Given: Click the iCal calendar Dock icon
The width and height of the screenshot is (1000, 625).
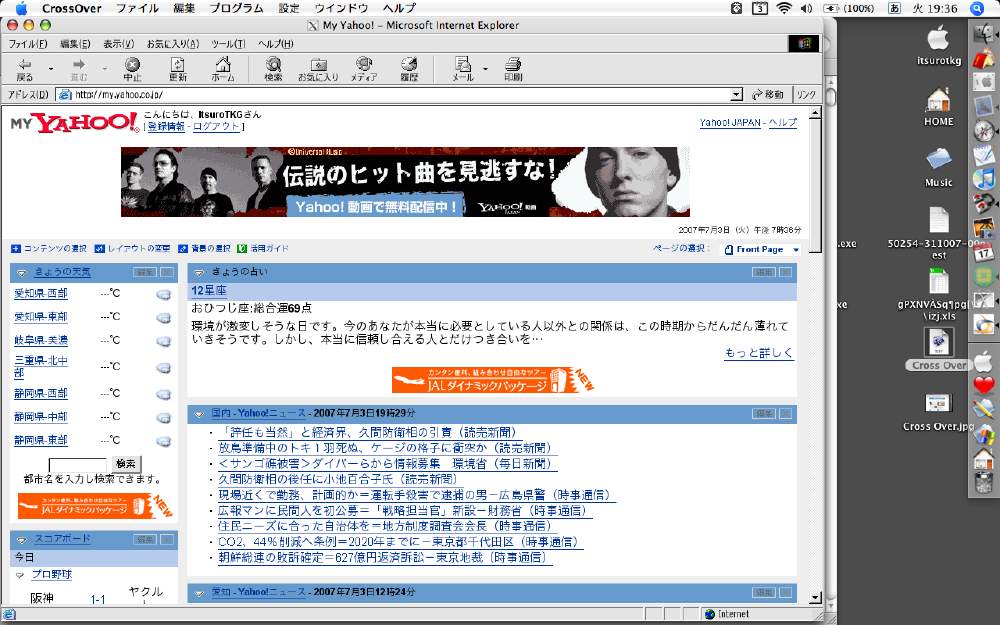Looking at the screenshot, I should [x=983, y=252].
